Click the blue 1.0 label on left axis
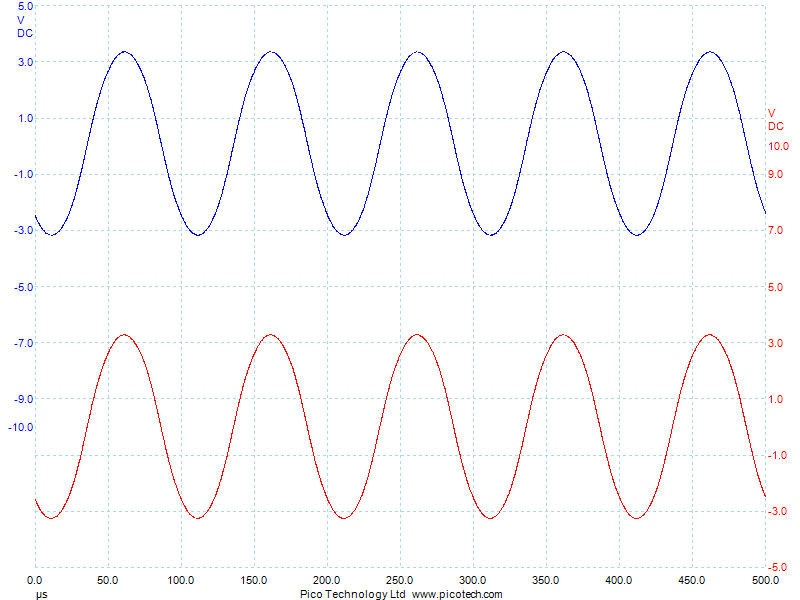The image size is (800, 600). point(26,118)
